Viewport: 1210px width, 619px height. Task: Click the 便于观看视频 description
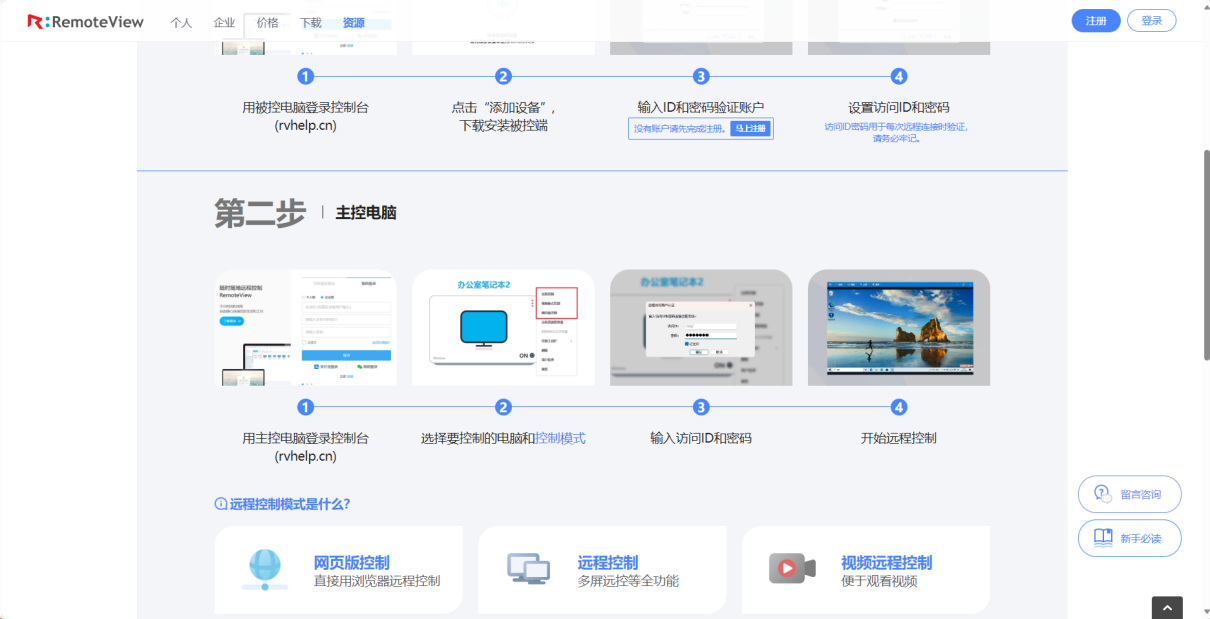pyautogui.click(x=879, y=581)
